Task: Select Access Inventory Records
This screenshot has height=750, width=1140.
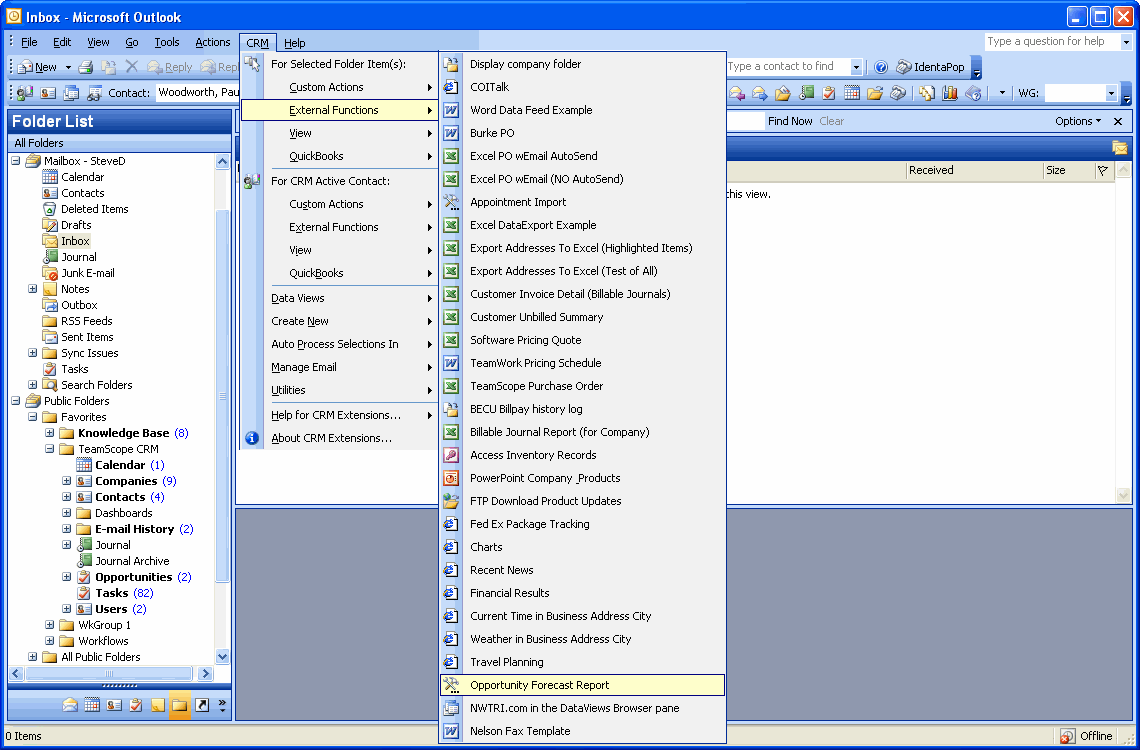Action: pyautogui.click(x=582, y=455)
